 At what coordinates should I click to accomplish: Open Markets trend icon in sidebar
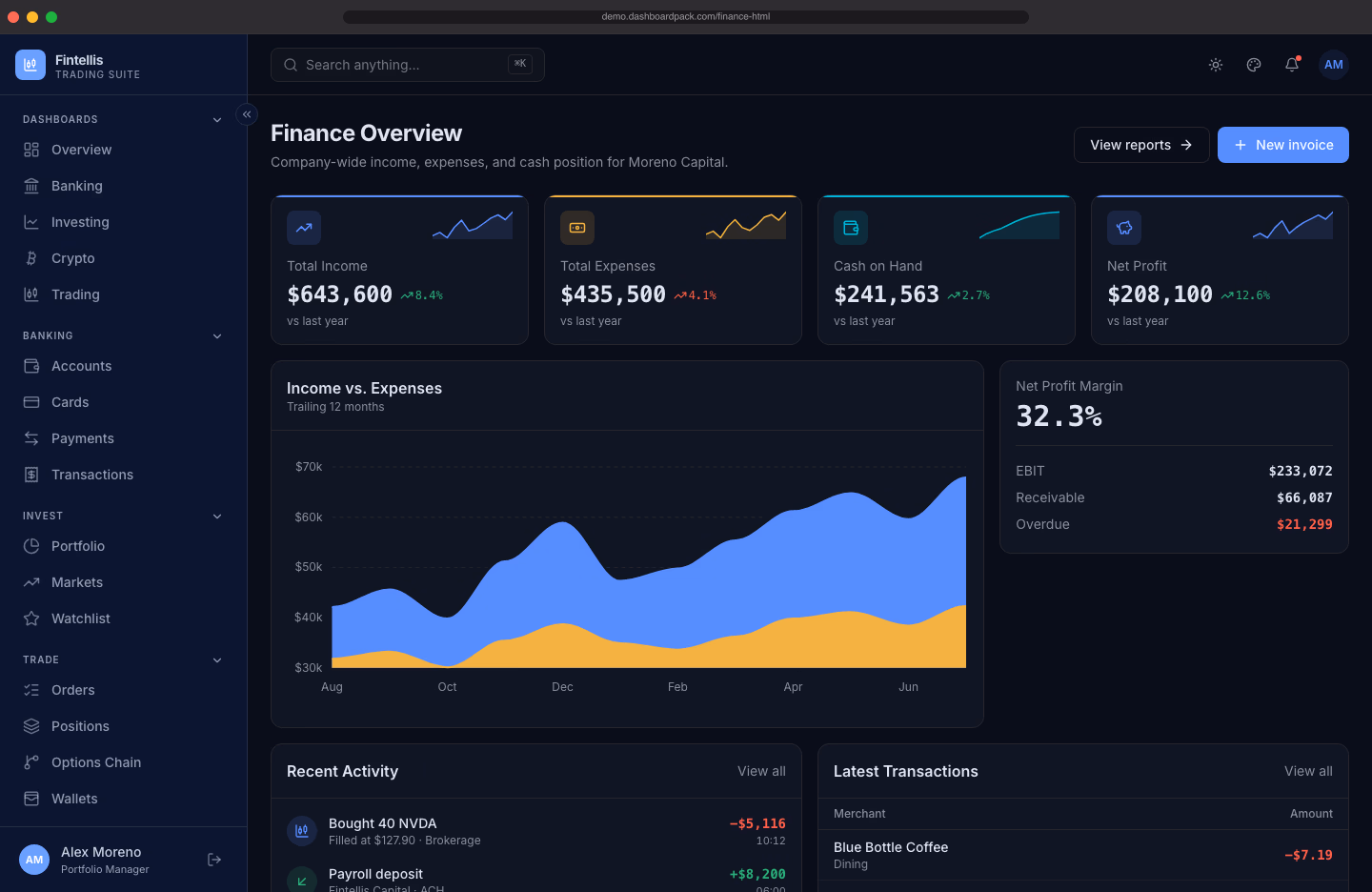pos(31,582)
